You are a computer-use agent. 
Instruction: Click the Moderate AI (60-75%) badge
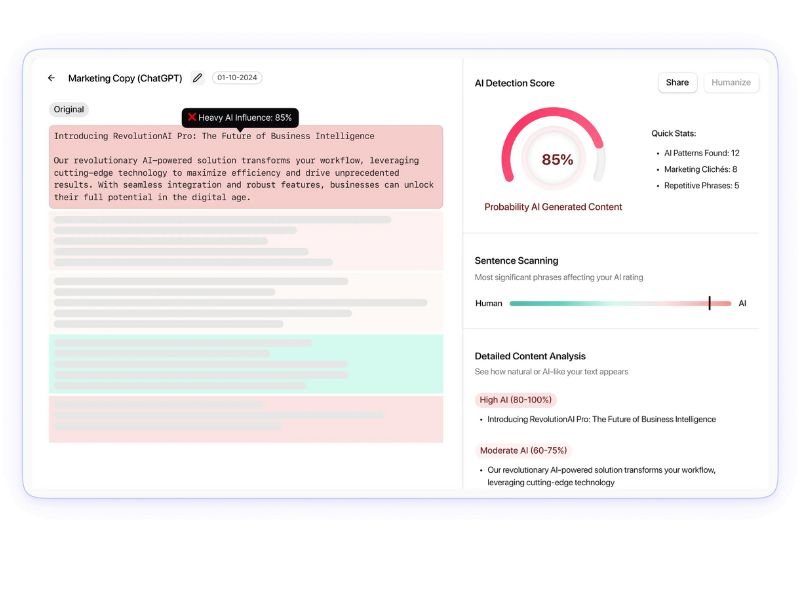[523, 451]
